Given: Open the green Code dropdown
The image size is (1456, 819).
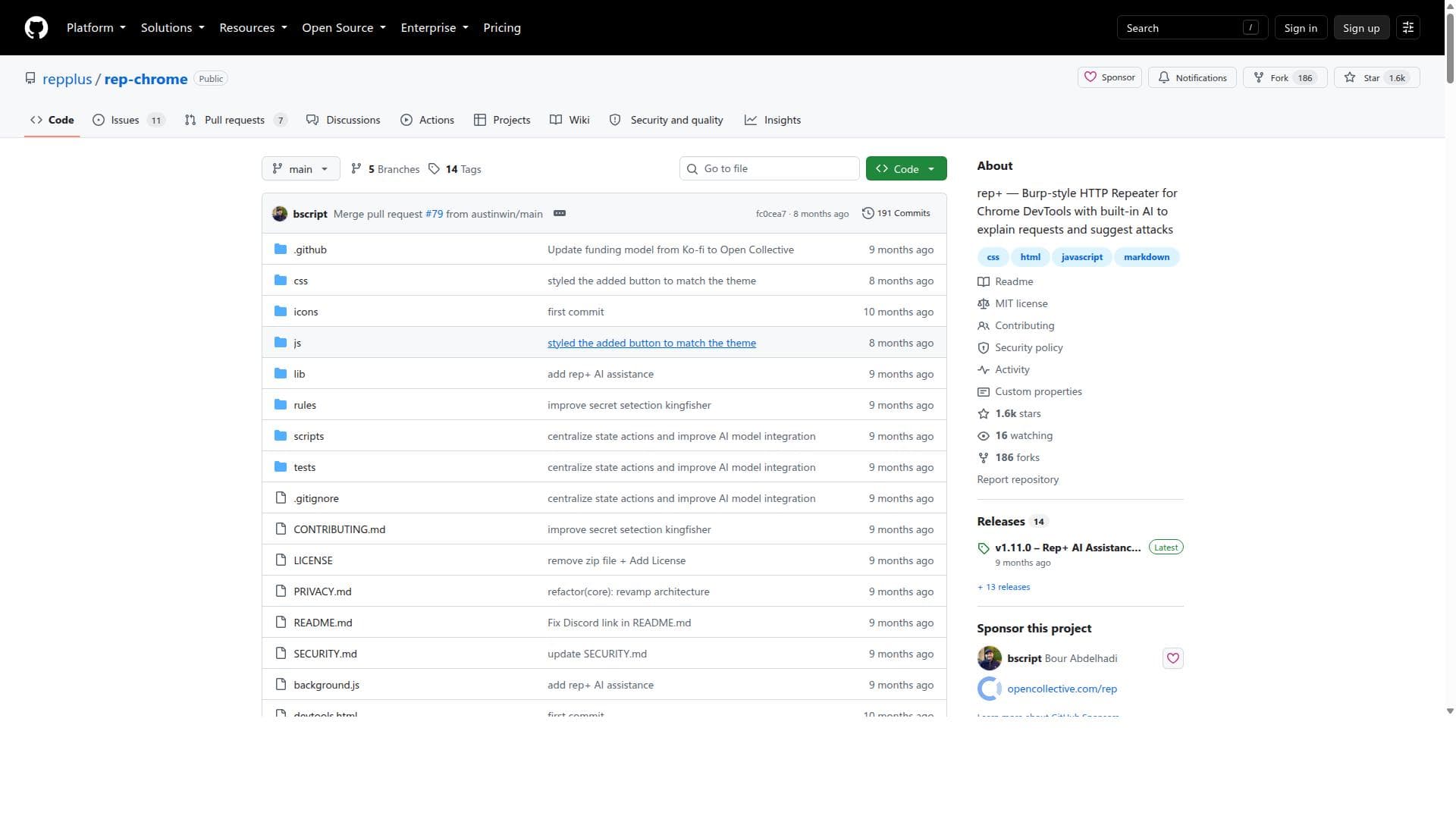Looking at the screenshot, I should (906, 169).
